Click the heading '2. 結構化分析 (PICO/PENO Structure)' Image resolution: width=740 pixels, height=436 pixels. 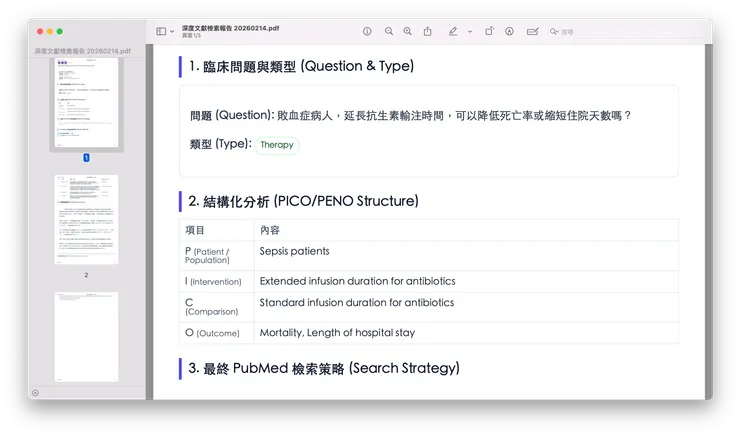[x=303, y=201]
